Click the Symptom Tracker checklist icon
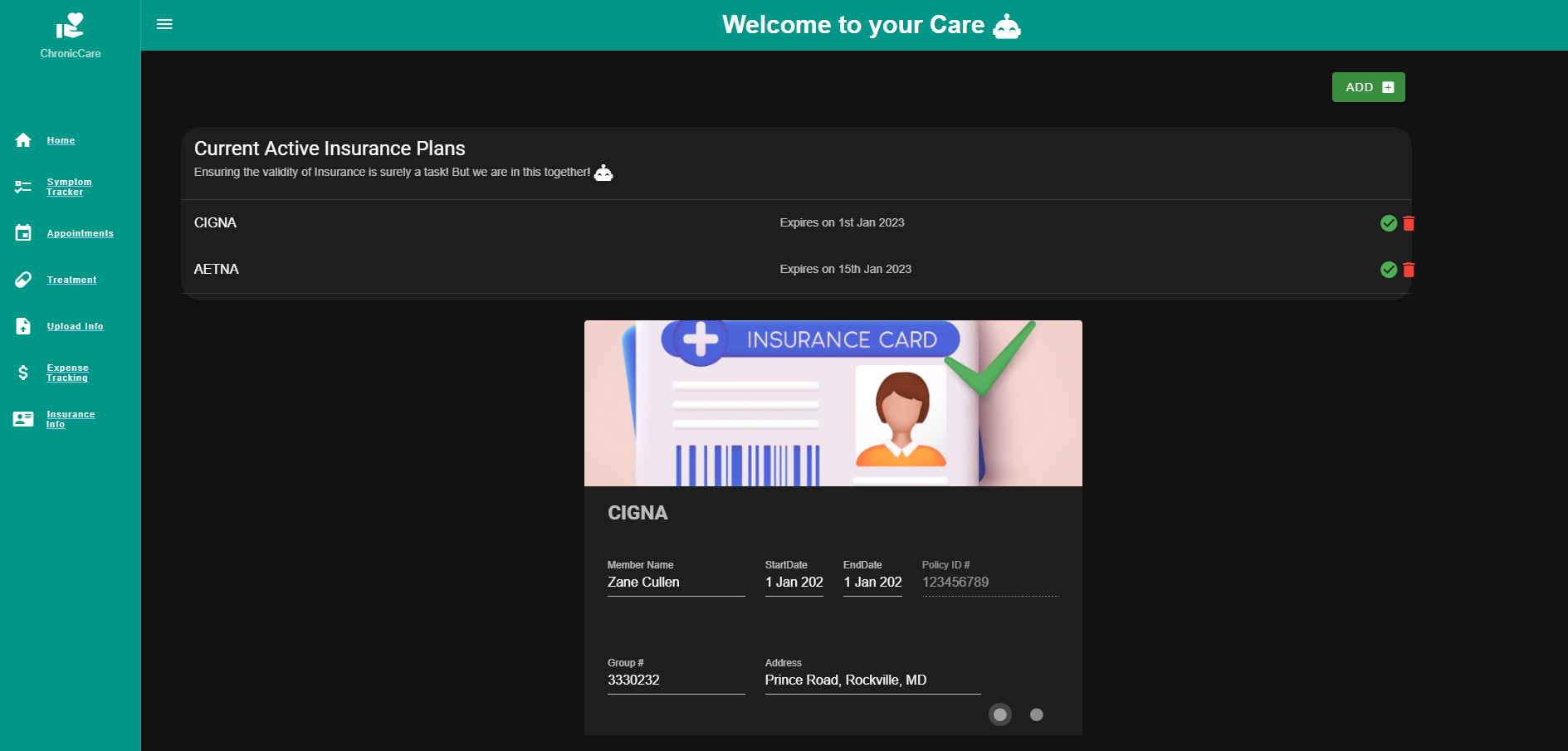 (23, 187)
